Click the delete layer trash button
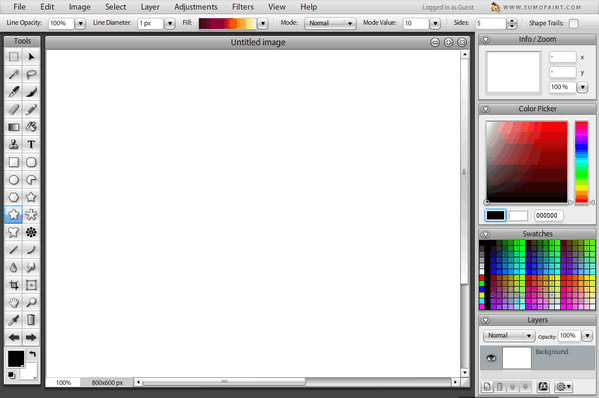Image resolution: width=599 pixels, height=398 pixels. (500, 387)
